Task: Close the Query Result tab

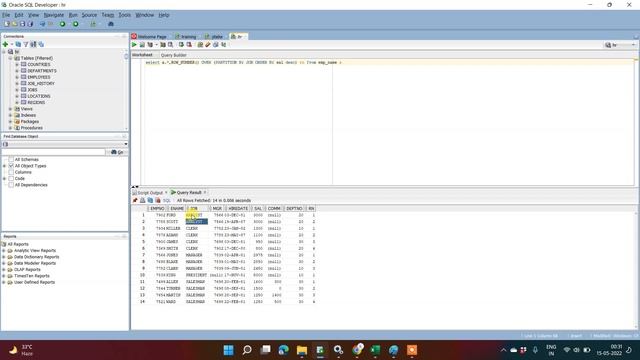Action: [x=205, y=192]
